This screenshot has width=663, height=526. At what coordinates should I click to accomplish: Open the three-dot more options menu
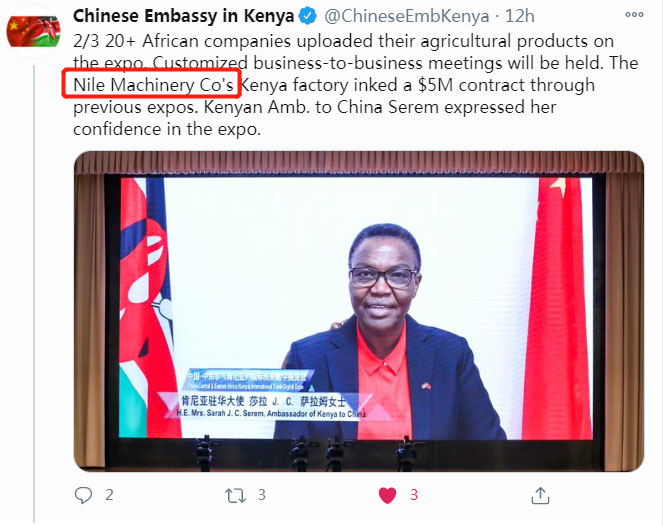coord(634,14)
